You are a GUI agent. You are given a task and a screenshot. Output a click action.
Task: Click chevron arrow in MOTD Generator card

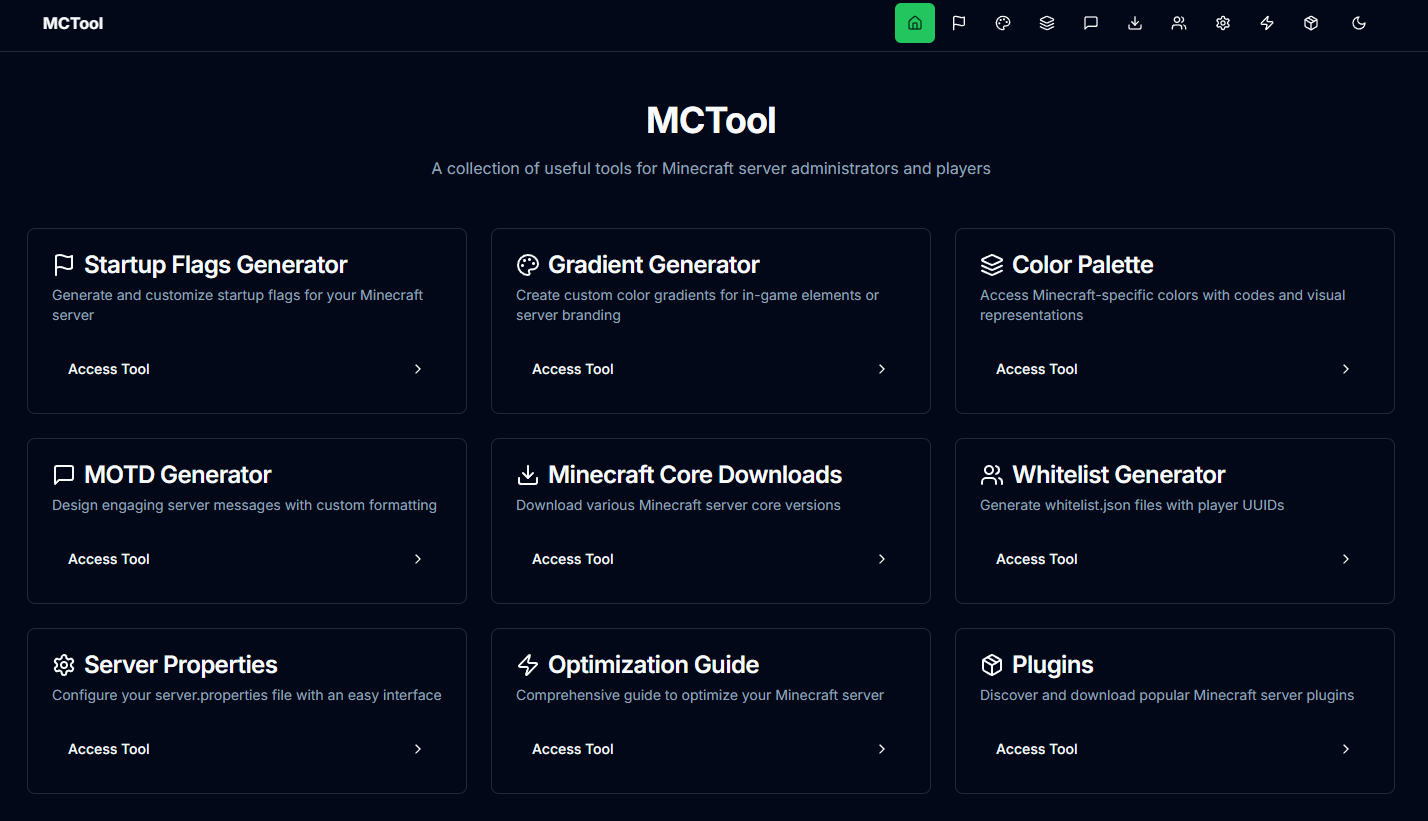[x=418, y=559]
